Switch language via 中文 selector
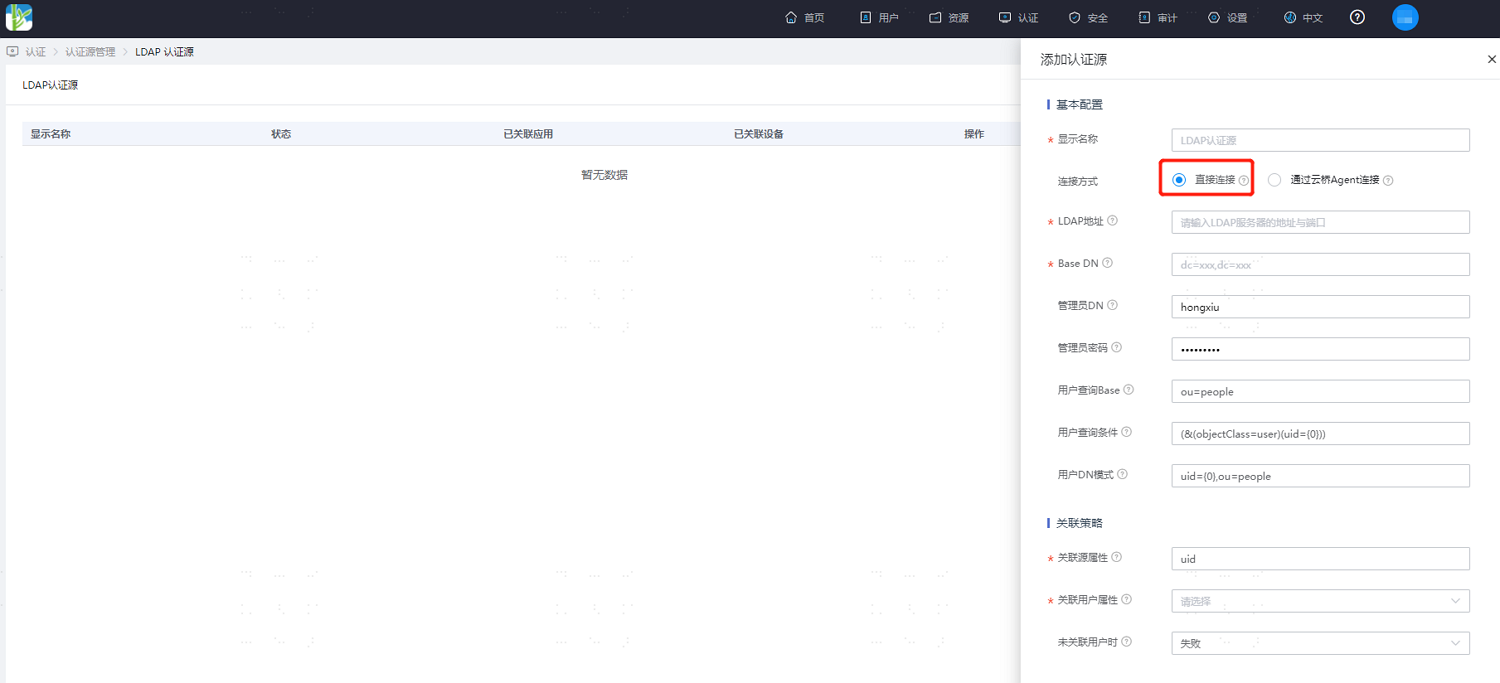 1304,18
